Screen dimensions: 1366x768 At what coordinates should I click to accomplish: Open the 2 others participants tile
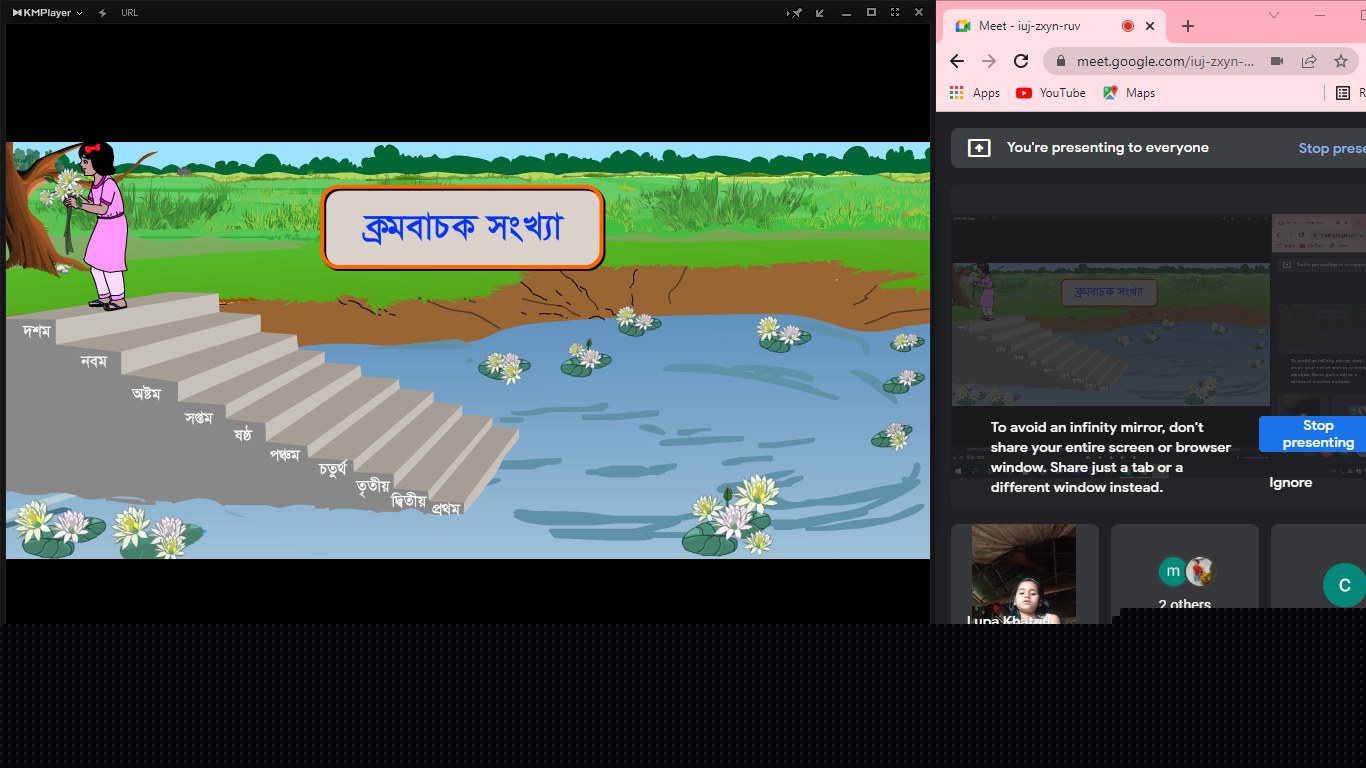pos(1185,574)
